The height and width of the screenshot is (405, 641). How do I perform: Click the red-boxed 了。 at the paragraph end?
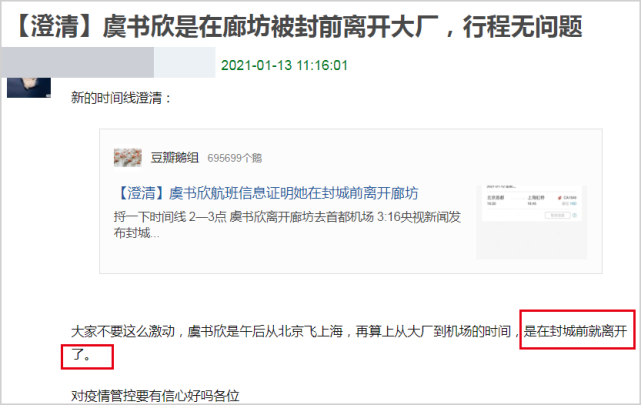(x=81, y=355)
